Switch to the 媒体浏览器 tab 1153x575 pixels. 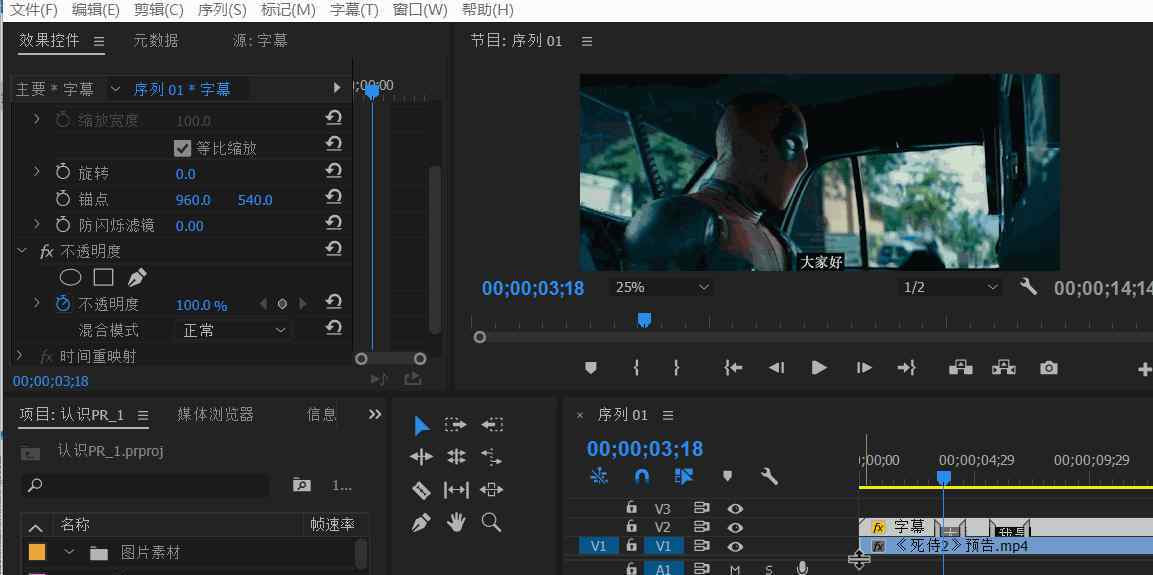215,415
